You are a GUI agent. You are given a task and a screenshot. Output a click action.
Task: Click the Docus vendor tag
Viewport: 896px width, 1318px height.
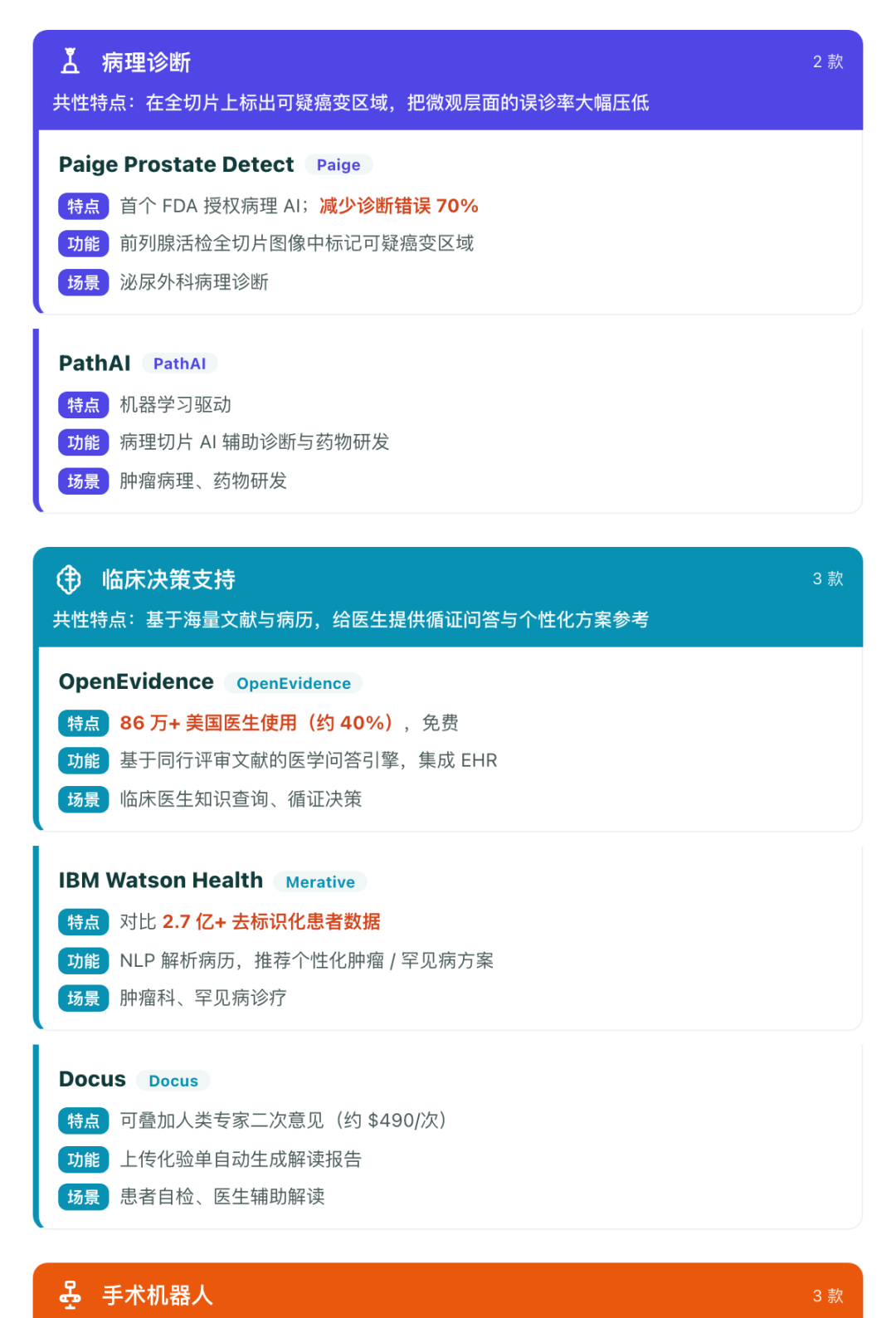(x=173, y=1081)
